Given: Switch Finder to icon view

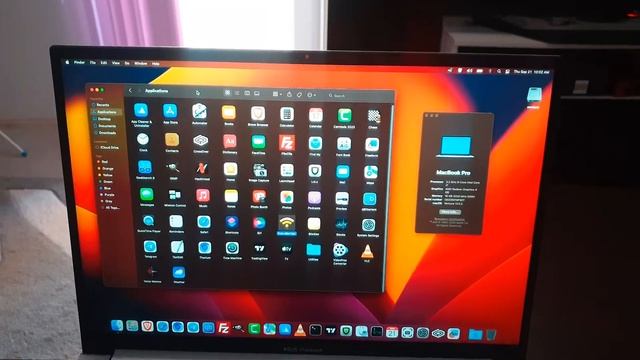Looking at the screenshot, I should pos(227,93).
